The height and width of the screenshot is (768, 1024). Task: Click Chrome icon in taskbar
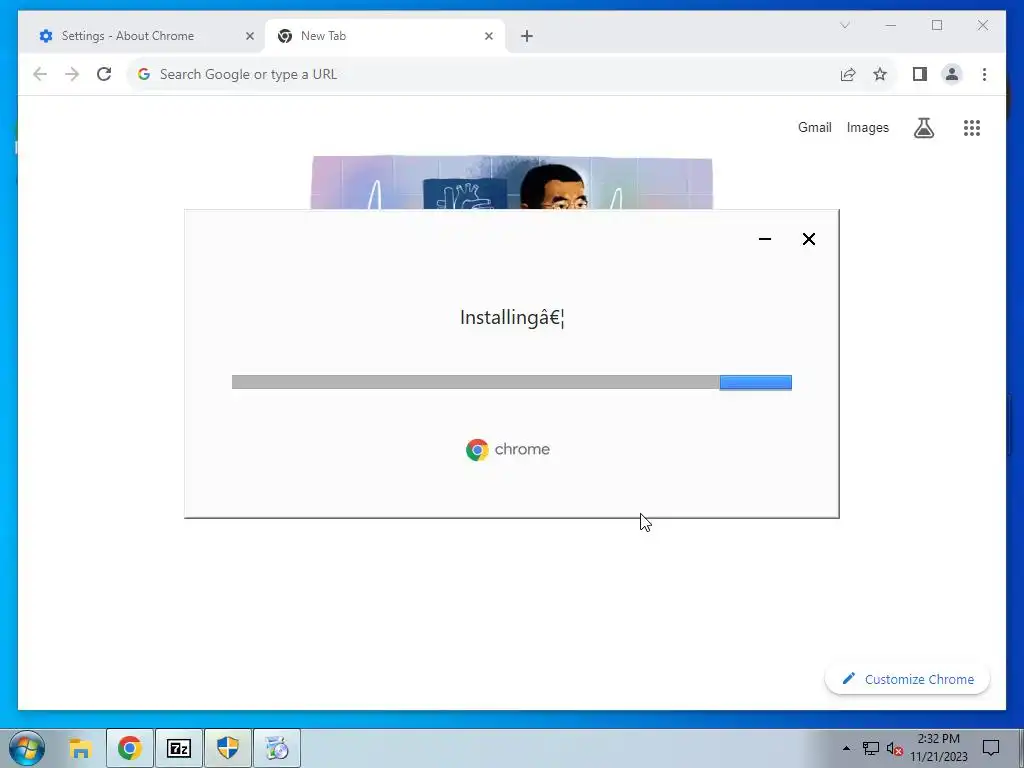click(x=129, y=748)
